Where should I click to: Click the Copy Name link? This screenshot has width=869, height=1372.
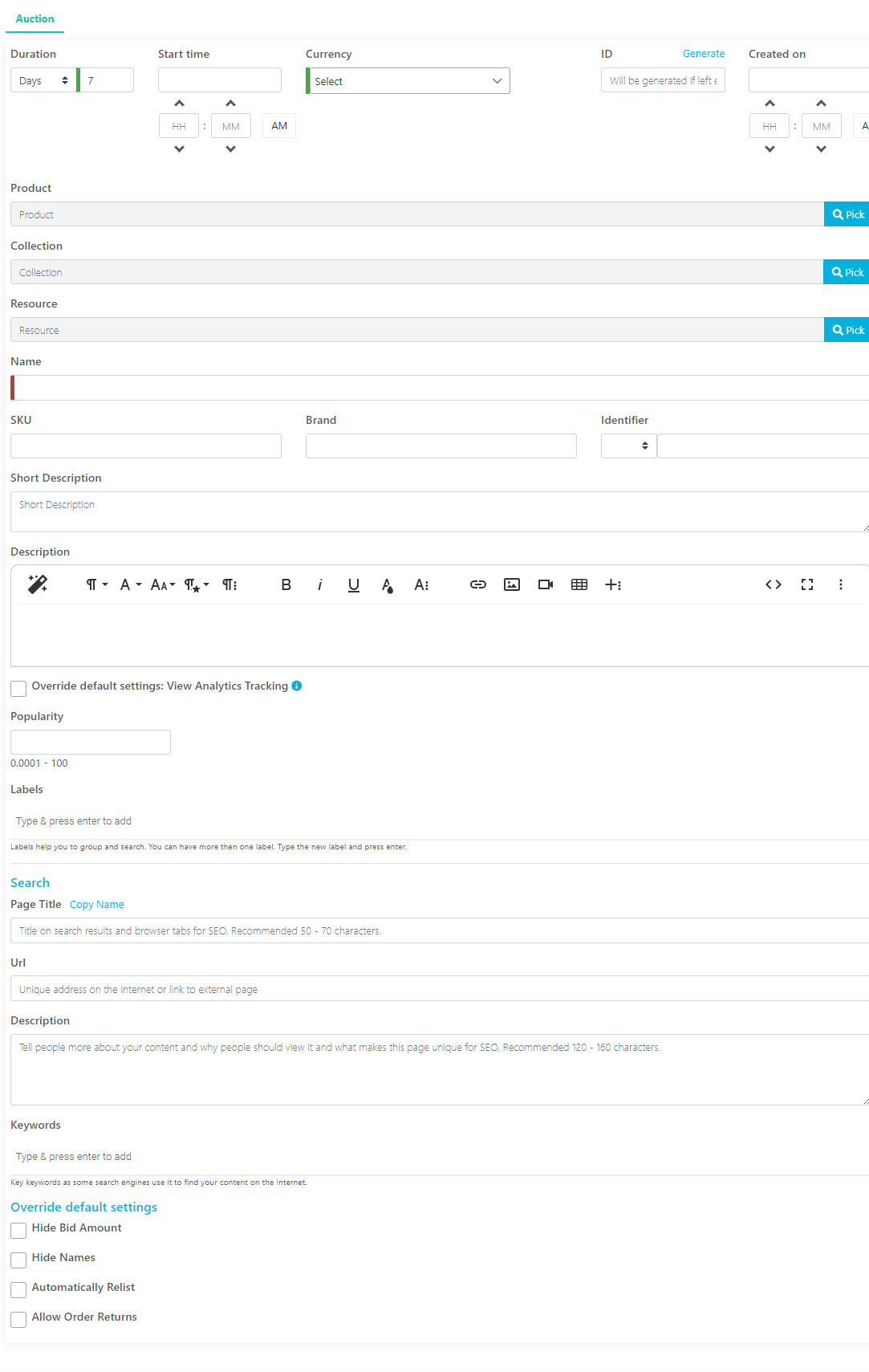click(x=97, y=905)
